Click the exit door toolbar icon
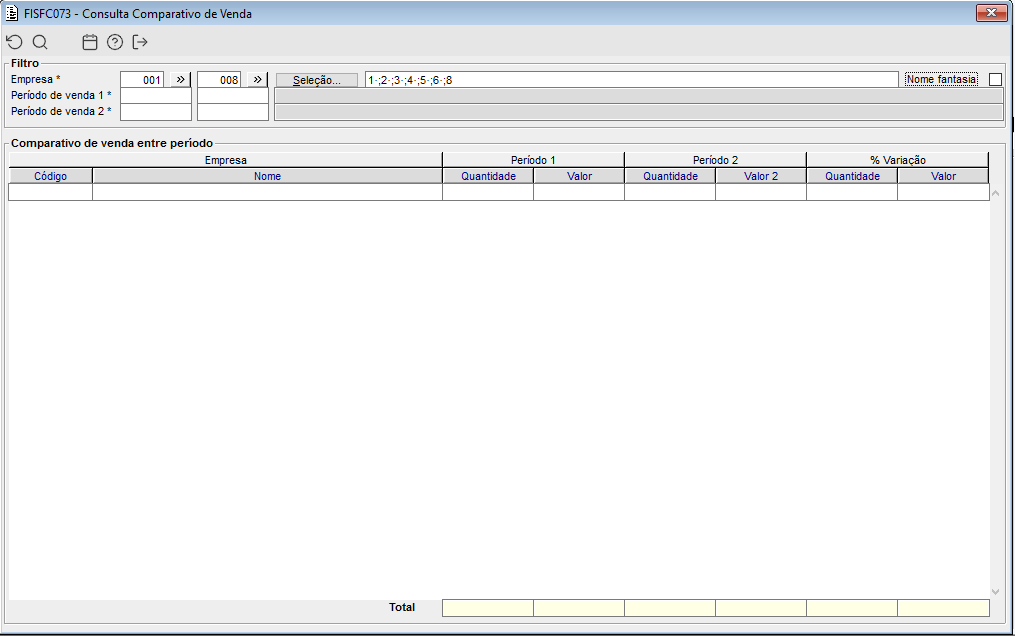 (140, 42)
